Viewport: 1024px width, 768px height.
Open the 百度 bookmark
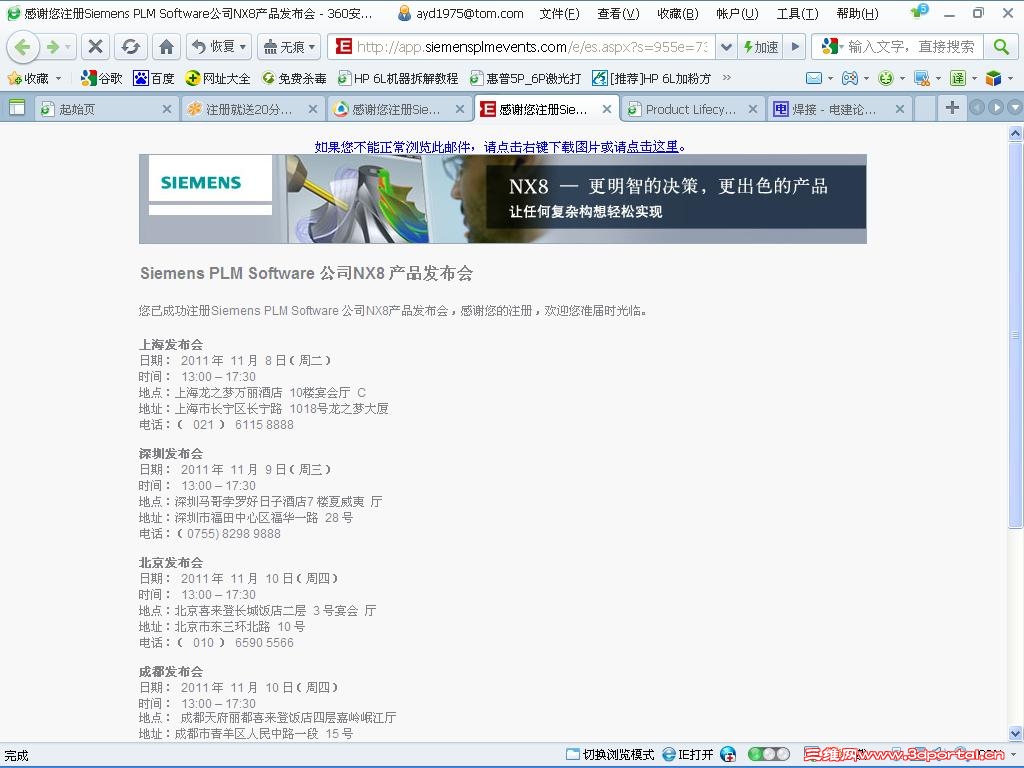point(154,78)
